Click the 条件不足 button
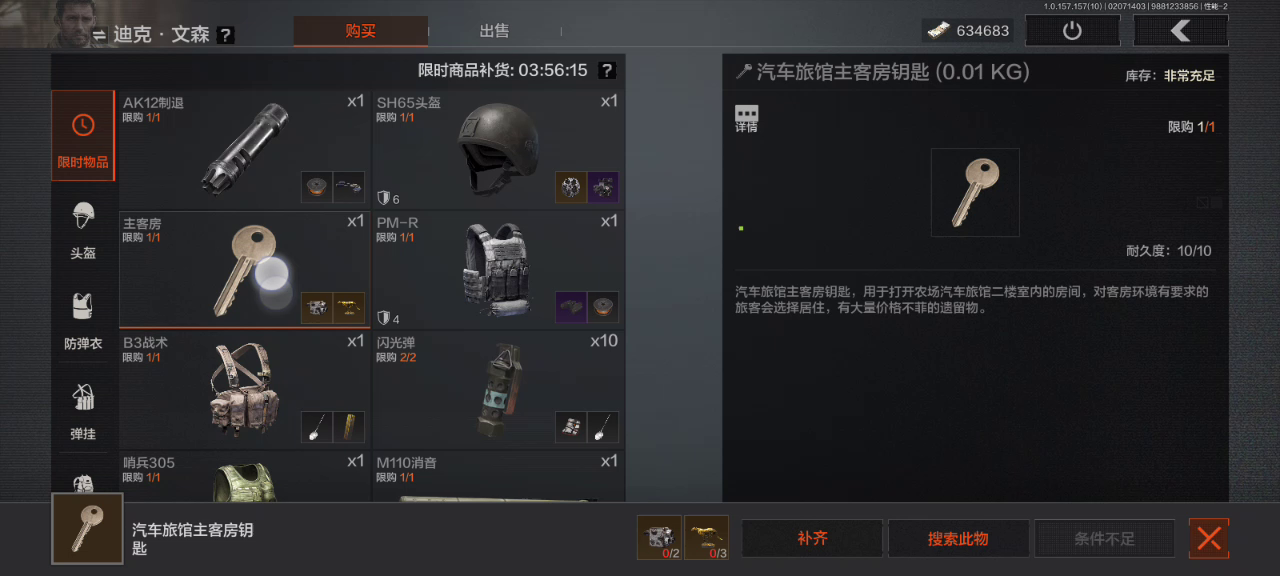 tap(1104, 538)
